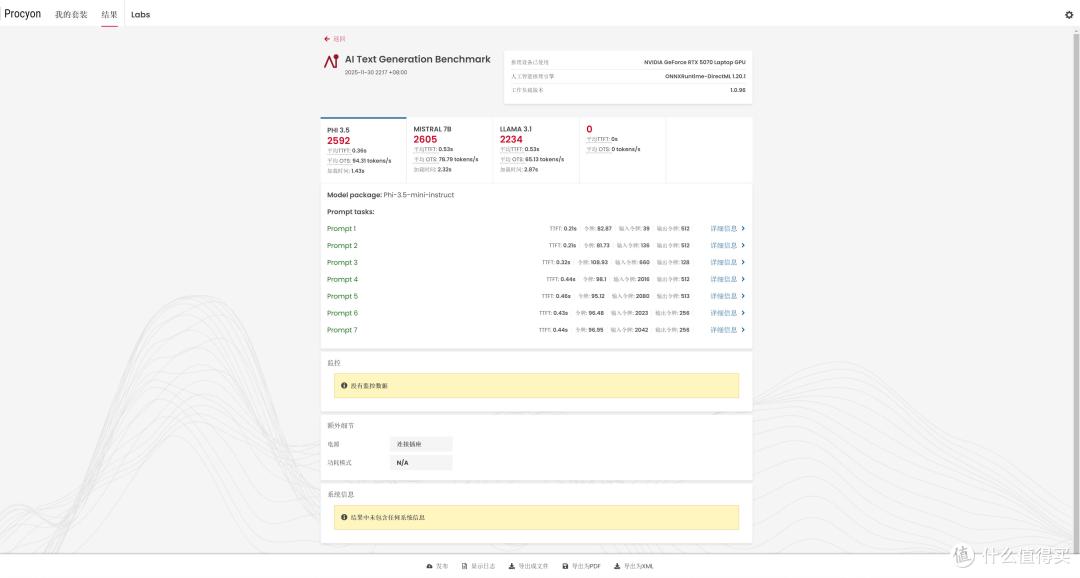Open the 我的套装 menu item
This screenshot has width=1080, height=578.
pos(71,14)
